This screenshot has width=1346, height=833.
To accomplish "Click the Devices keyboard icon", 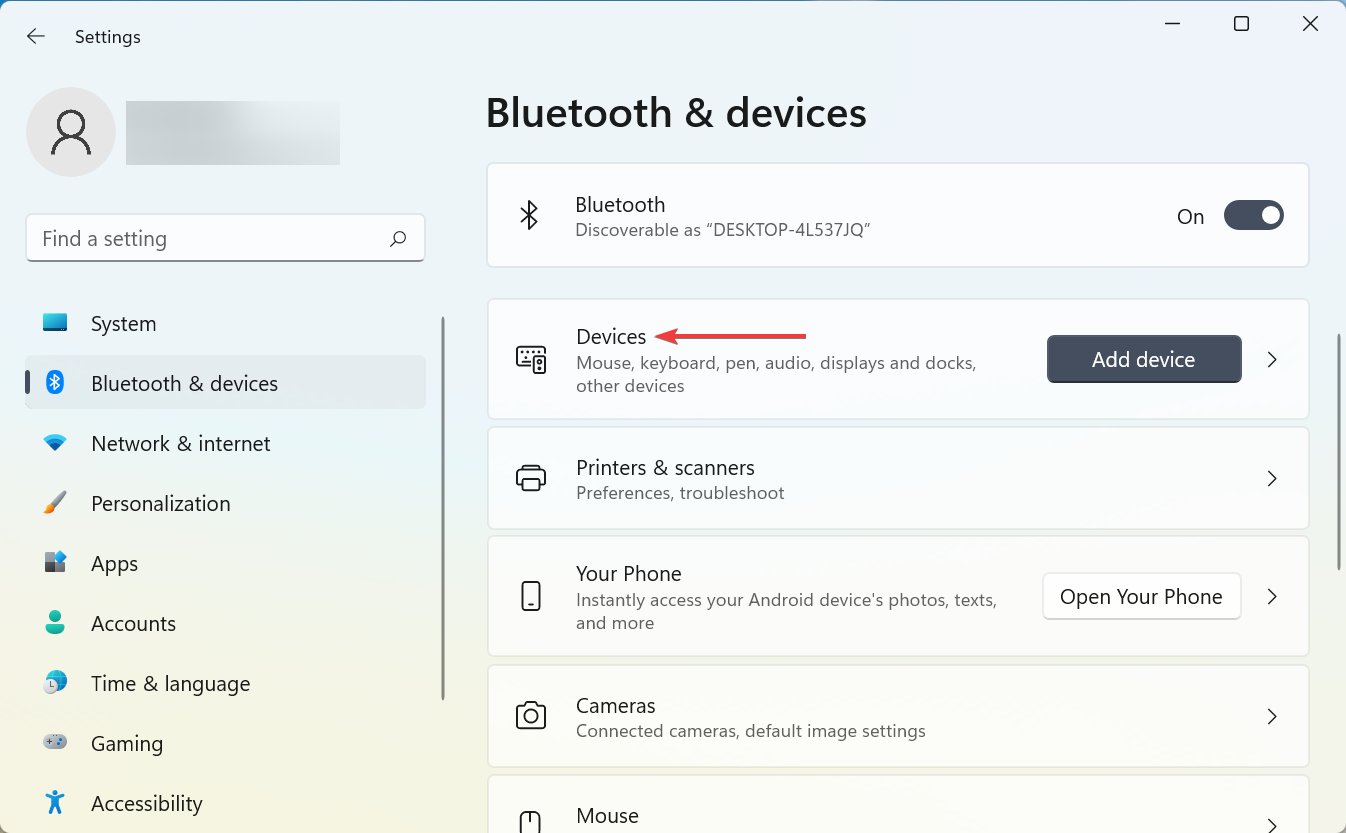I will [x=531, y=359].
